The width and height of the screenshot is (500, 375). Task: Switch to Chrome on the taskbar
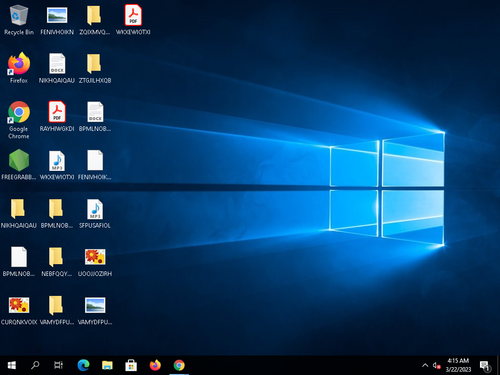pos(179,365)
